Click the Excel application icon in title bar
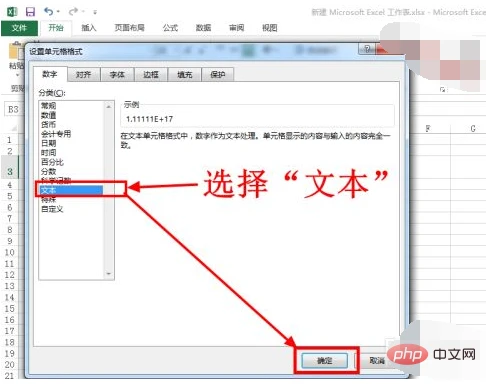Viewport: 486px width, 387px height. tap(12, 12)
